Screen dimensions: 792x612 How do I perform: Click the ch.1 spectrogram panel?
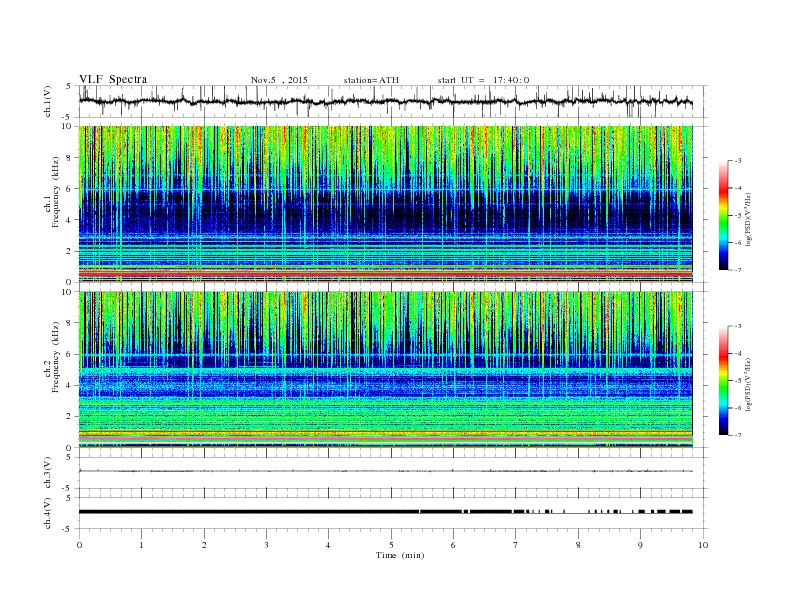point(386,204)
